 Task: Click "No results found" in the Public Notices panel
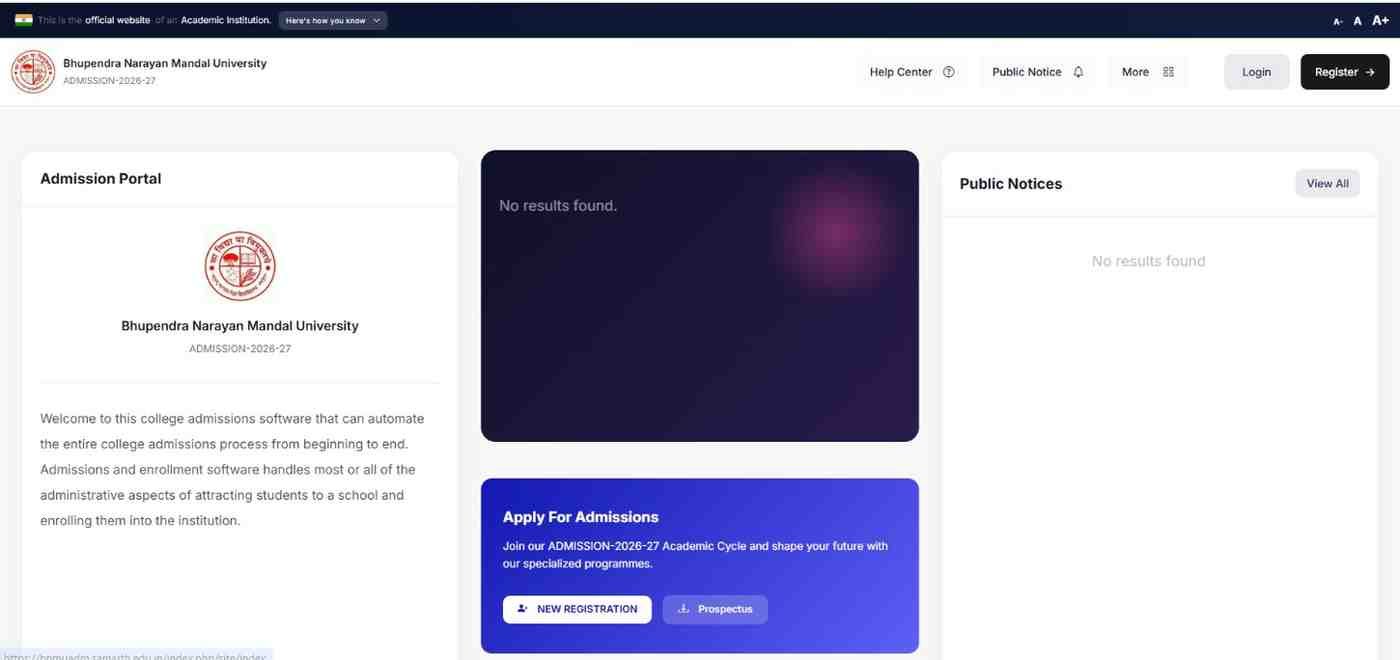1149,261
